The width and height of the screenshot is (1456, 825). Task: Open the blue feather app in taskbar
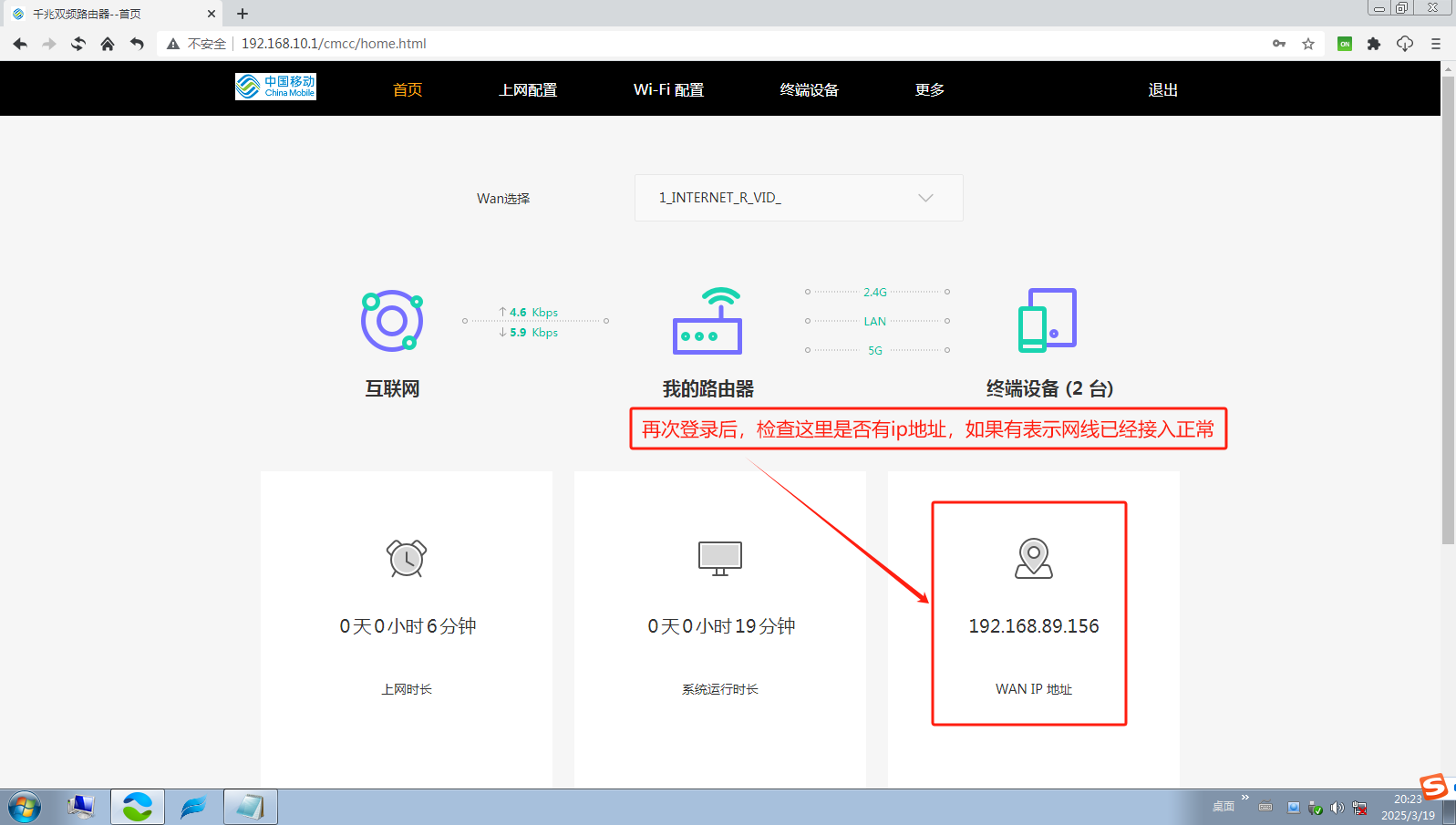pyautogui.click(x=193, y=808)
